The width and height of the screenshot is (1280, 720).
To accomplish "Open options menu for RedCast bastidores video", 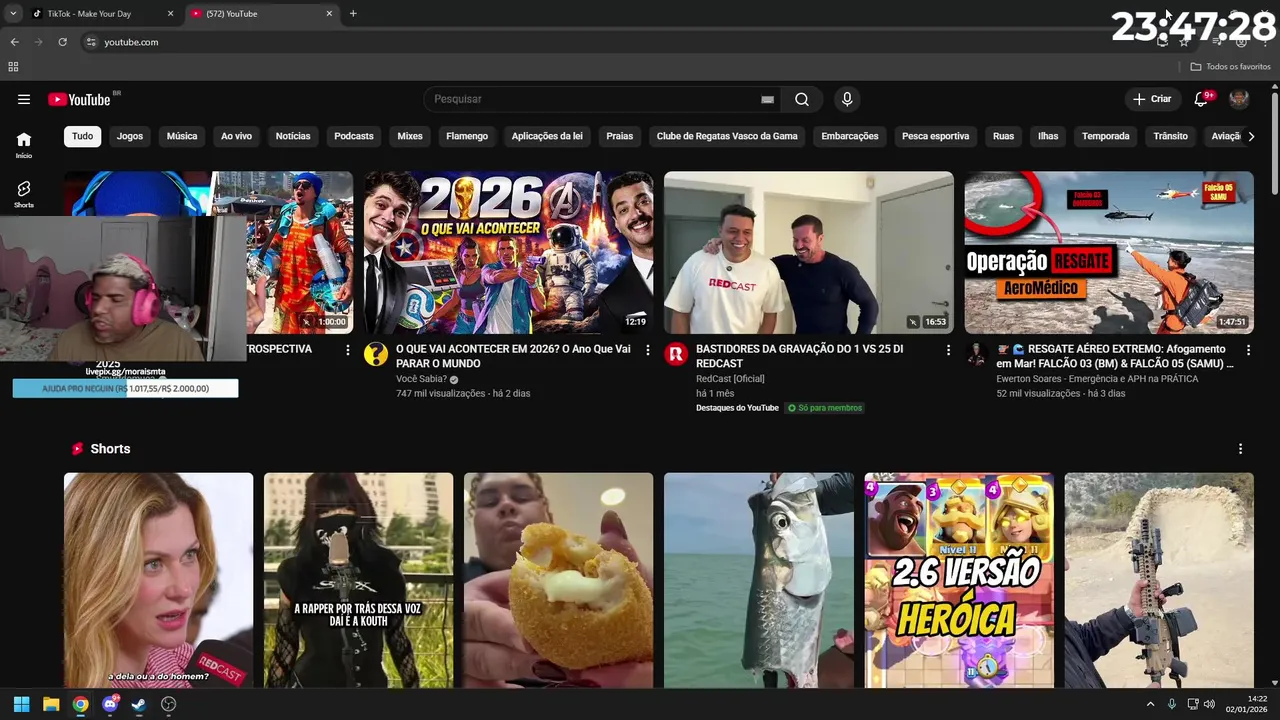I will [948, 350].
